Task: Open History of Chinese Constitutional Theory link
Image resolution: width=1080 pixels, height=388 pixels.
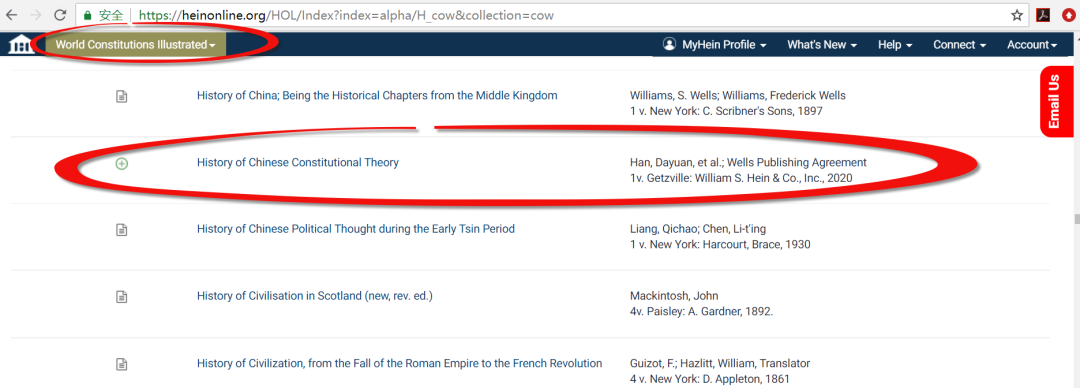Action: (298, 163)
